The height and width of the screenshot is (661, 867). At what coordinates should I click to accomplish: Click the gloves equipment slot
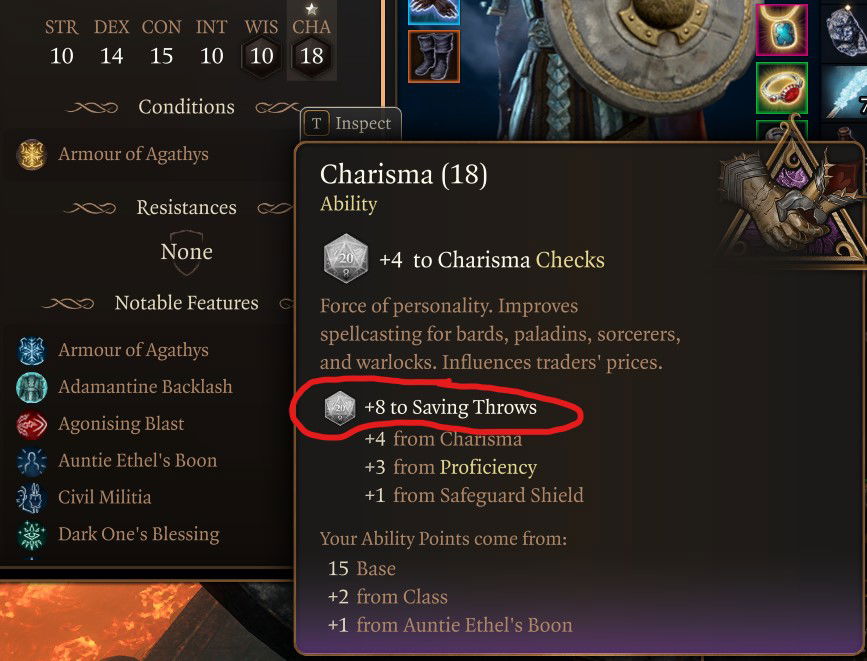[434, 11]
